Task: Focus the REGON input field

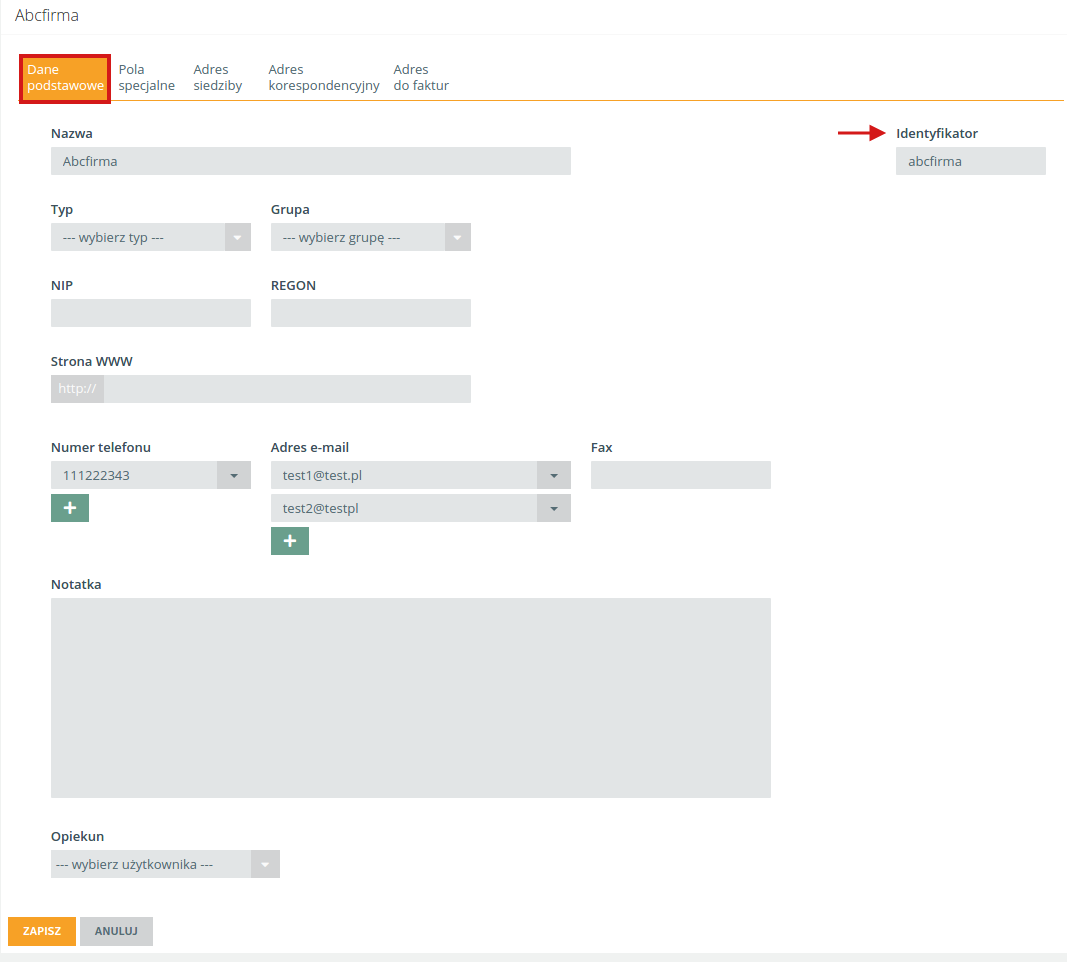Action: 371,313
